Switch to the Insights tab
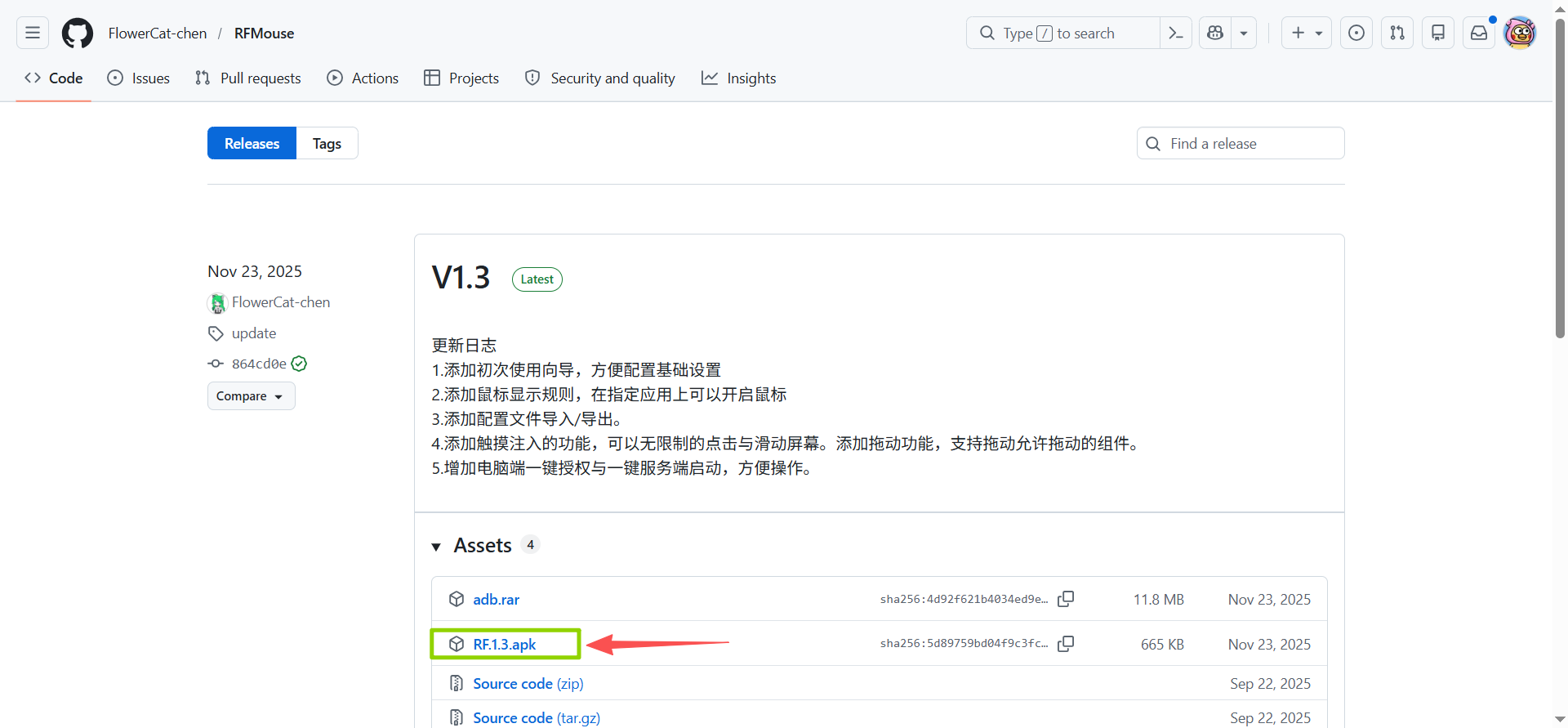The image size is (1568, 728). [739, 78]
